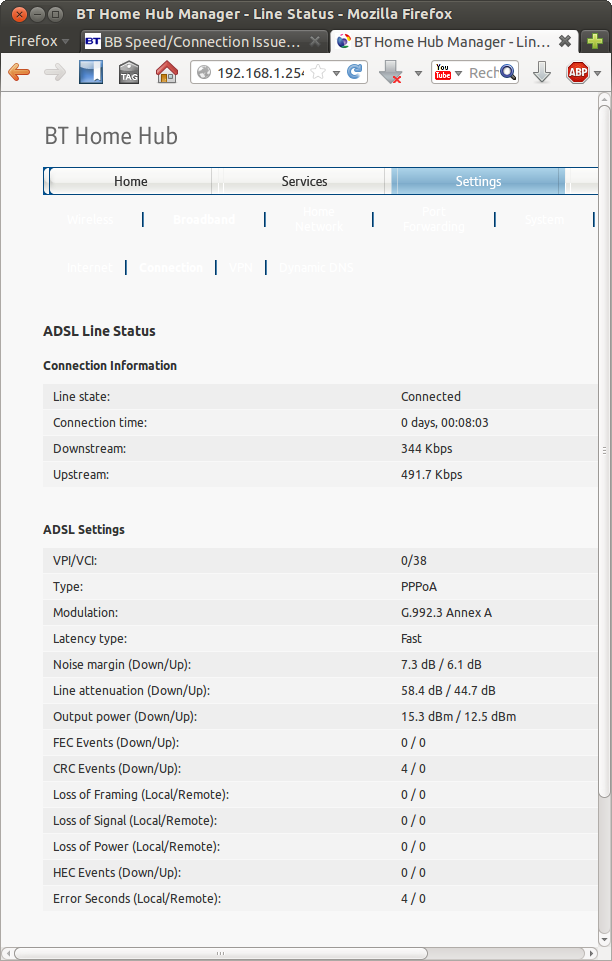
Task: Go to Wireless settings link
Action: tap(90, 219)
